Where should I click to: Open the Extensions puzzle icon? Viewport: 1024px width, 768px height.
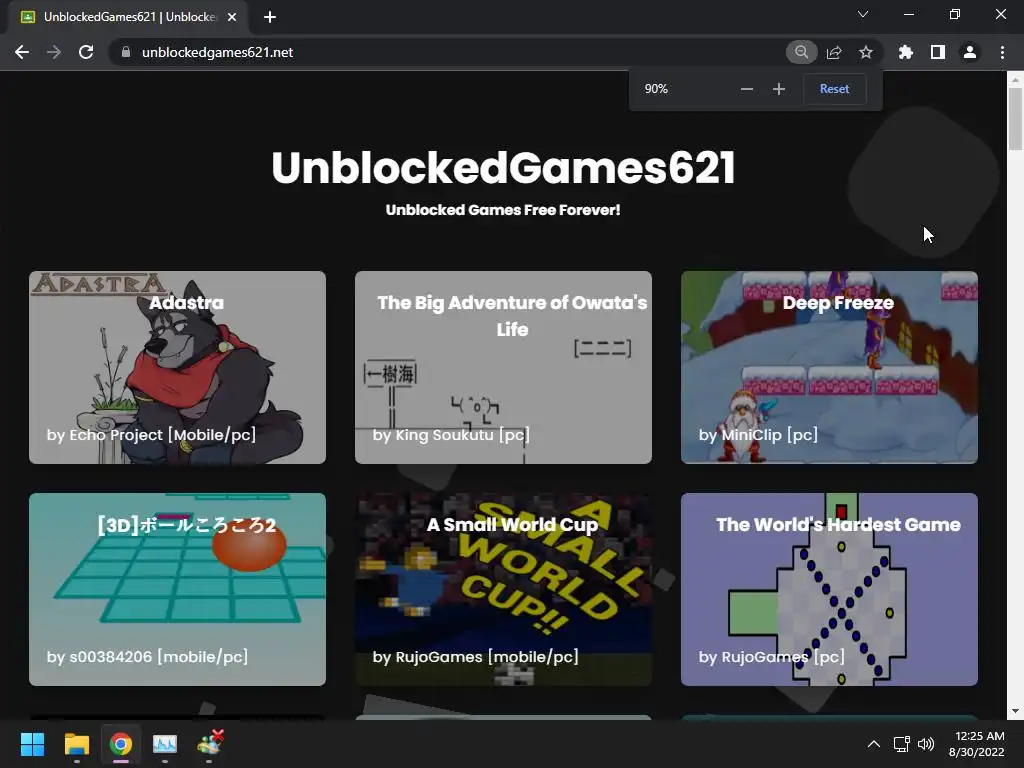click(906, 52)
